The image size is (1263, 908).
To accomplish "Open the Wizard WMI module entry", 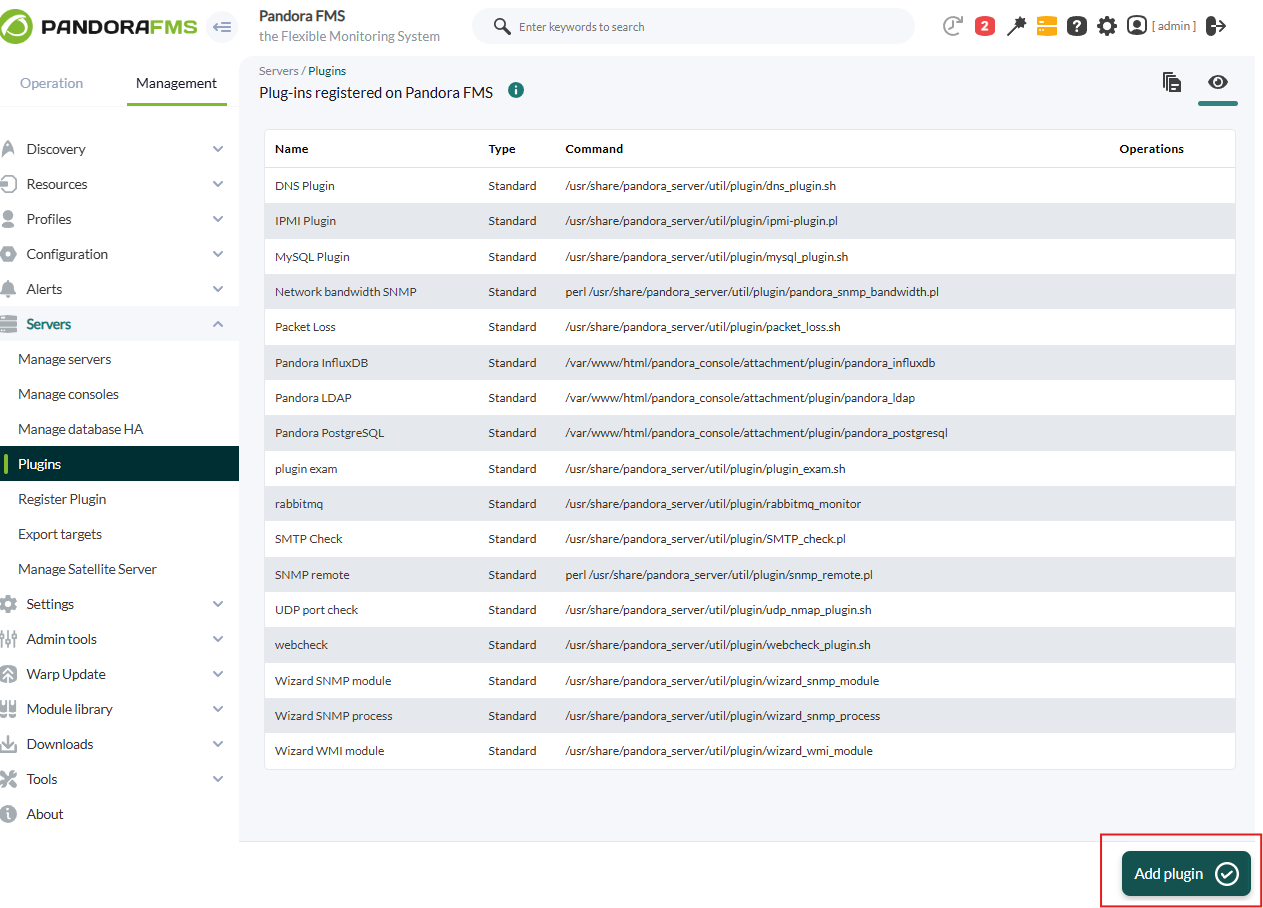I will pos(329,751).
